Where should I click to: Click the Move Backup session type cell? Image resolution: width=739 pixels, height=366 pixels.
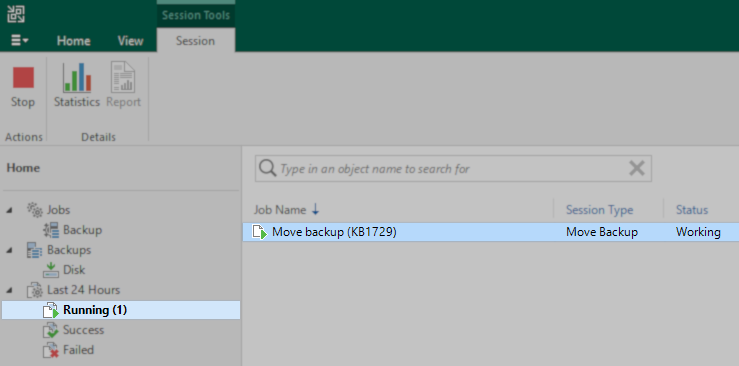tap(602, 232)
